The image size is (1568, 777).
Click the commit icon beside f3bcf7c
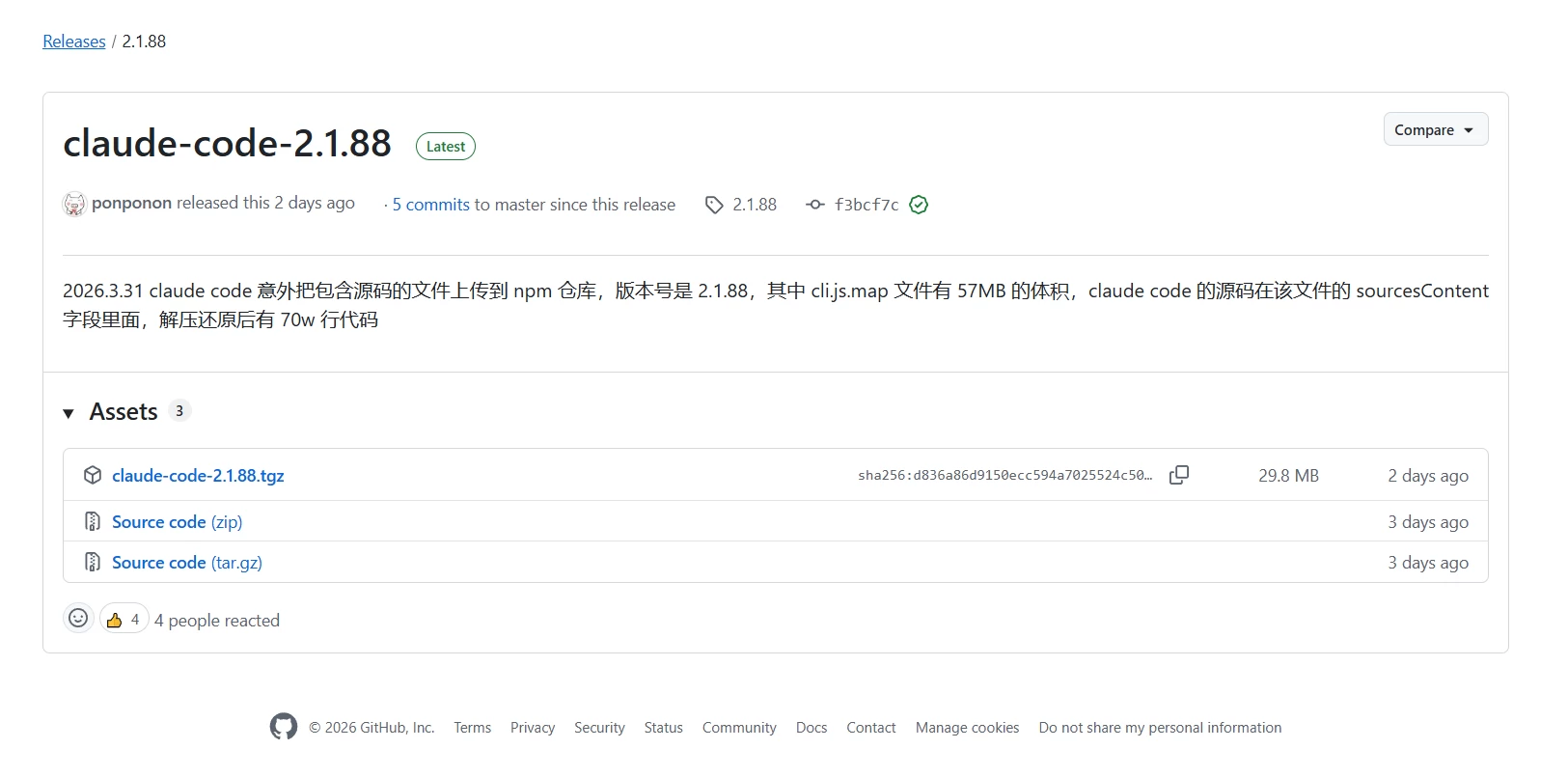coord(815,205)
